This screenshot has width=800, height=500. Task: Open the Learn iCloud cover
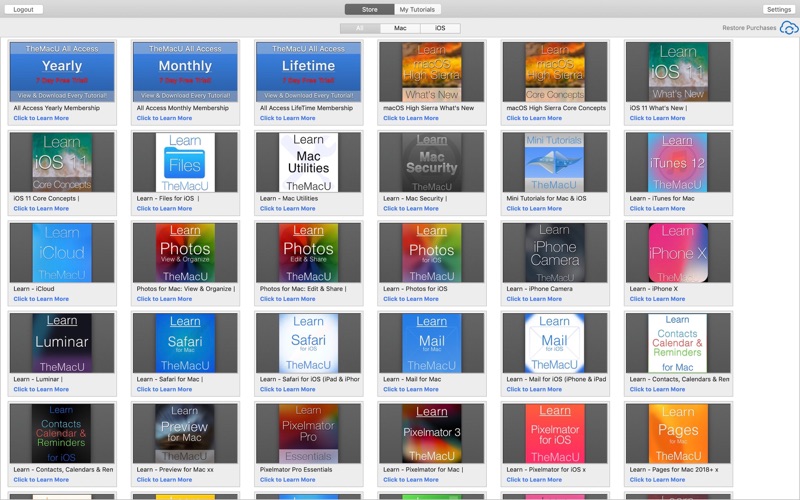click(x=62, y=253)
